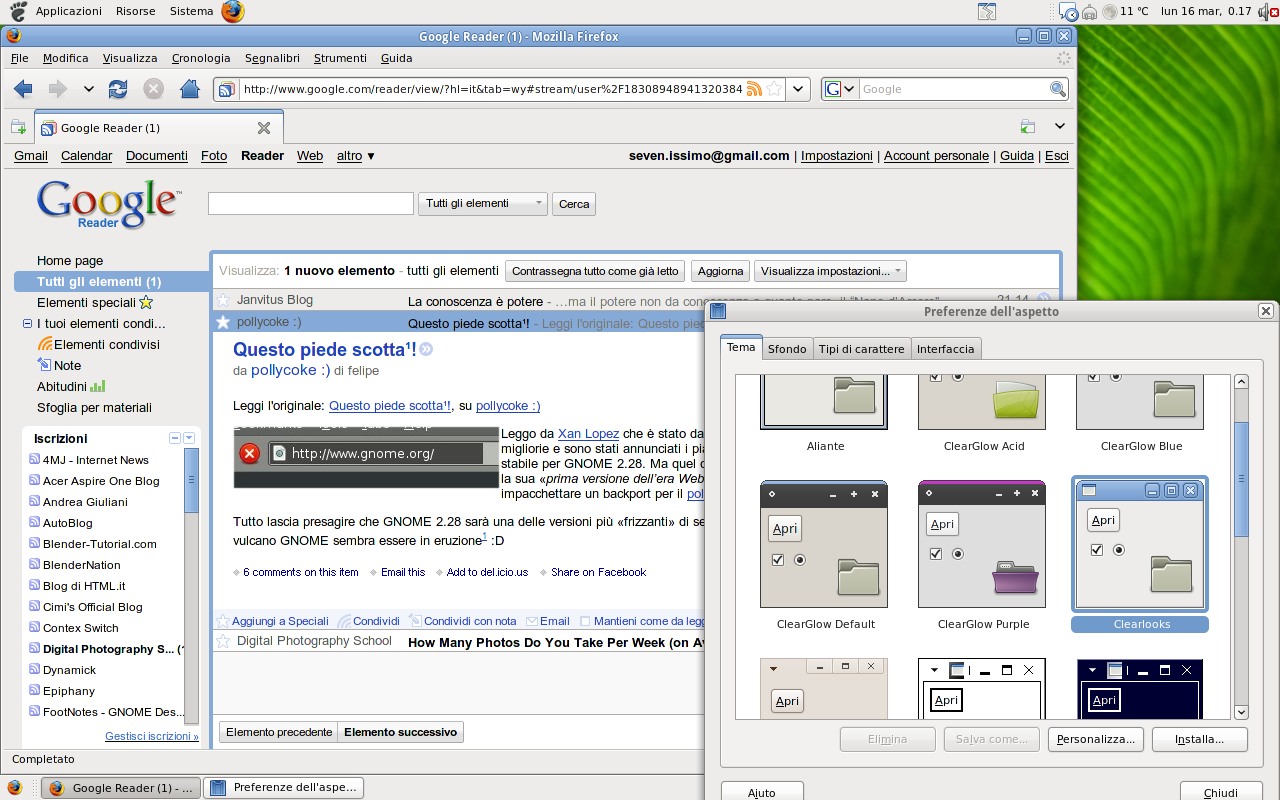Bookmark page with the address bar star
The image size is (1280, 800).
point(774,89)
